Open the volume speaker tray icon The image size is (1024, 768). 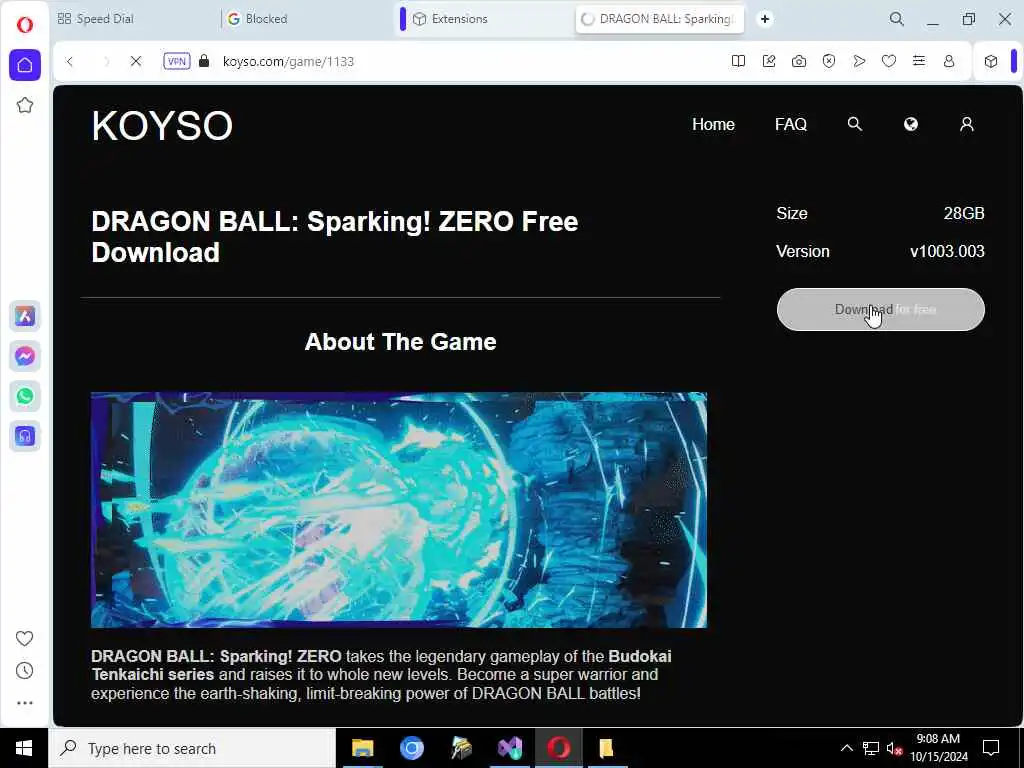tap(893, 748)
